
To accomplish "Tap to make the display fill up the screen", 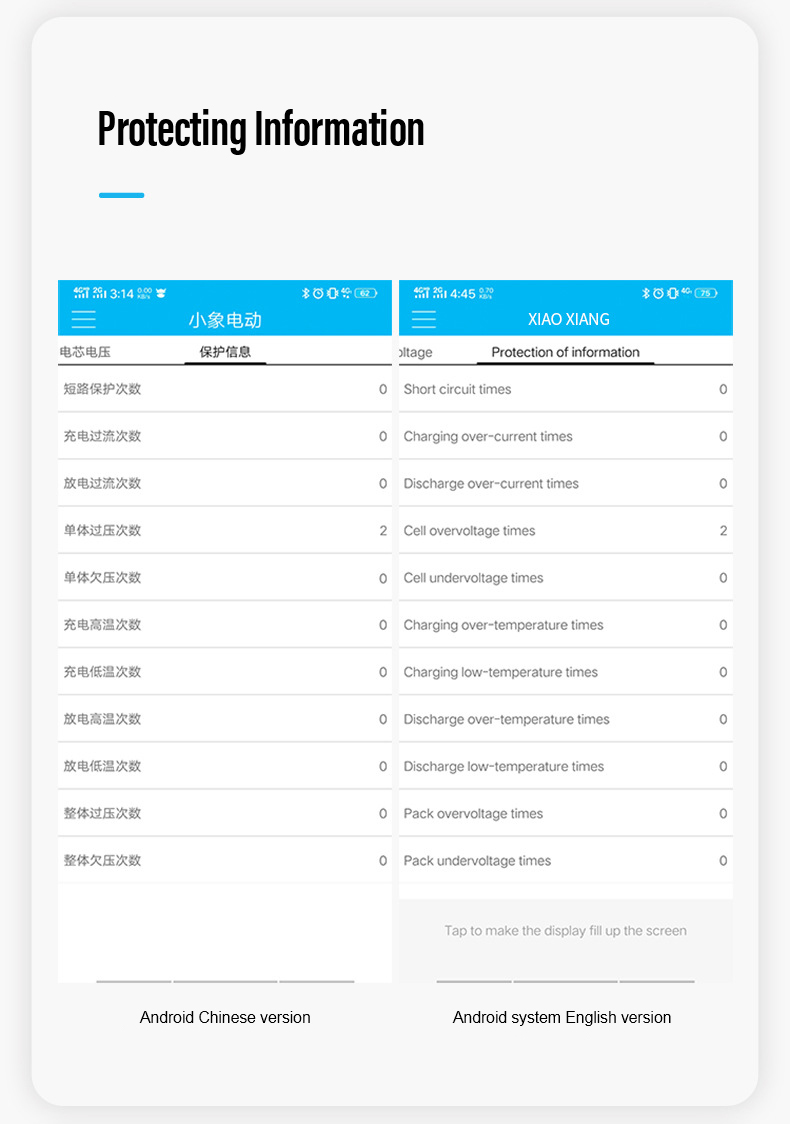I will click(x=565, y=931).
